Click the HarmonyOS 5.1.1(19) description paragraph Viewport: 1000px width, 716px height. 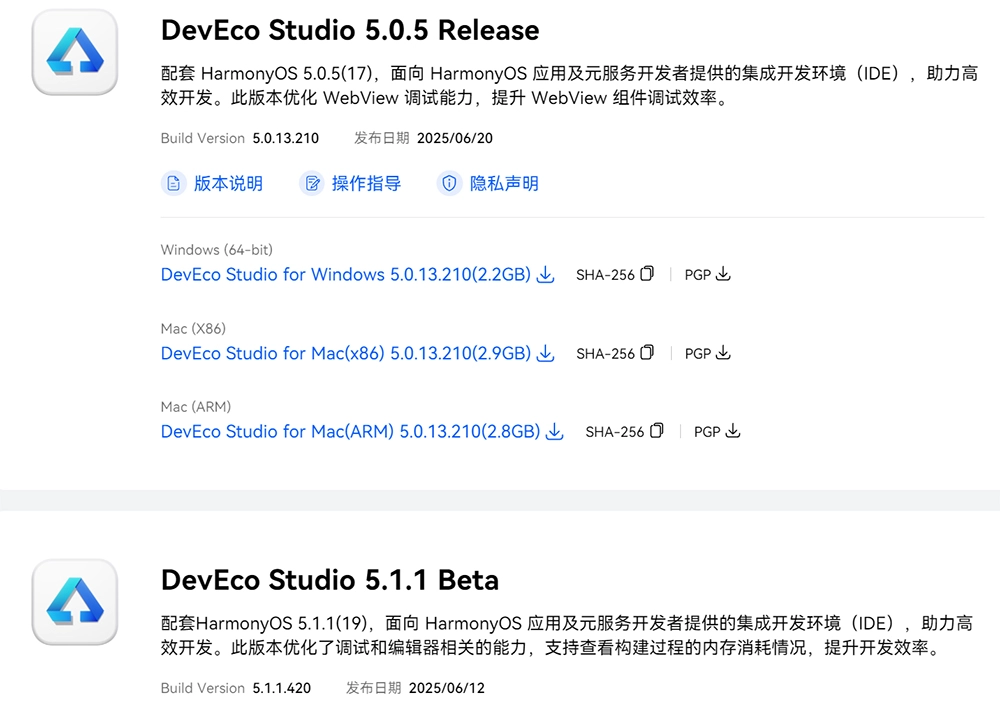point(567,635)
